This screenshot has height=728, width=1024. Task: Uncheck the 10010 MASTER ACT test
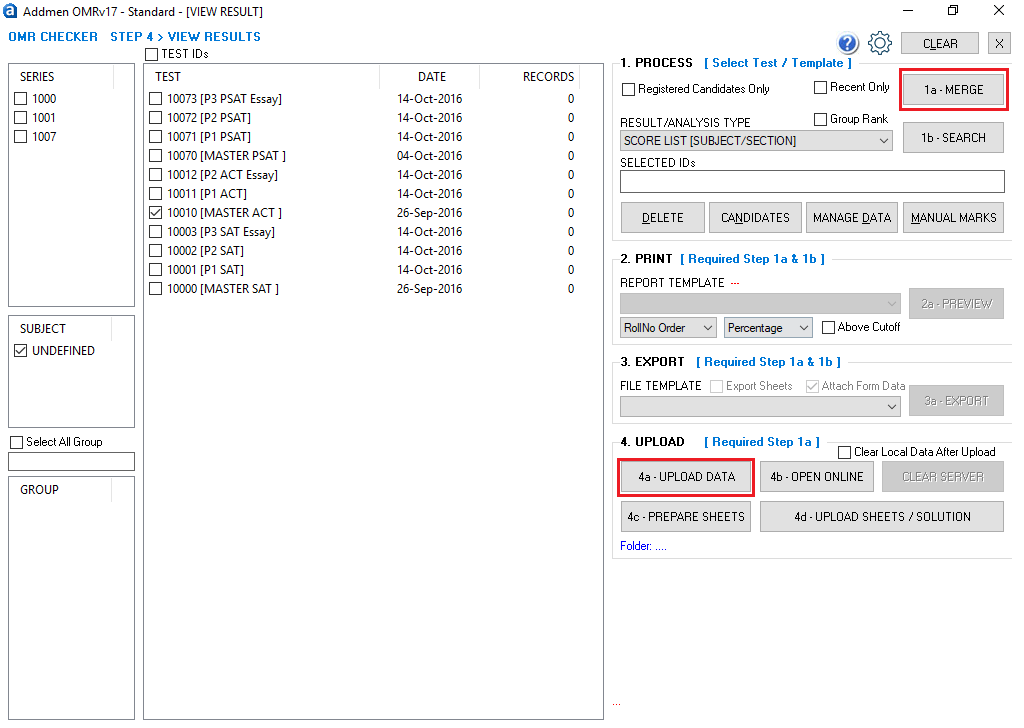coord(155,212)
